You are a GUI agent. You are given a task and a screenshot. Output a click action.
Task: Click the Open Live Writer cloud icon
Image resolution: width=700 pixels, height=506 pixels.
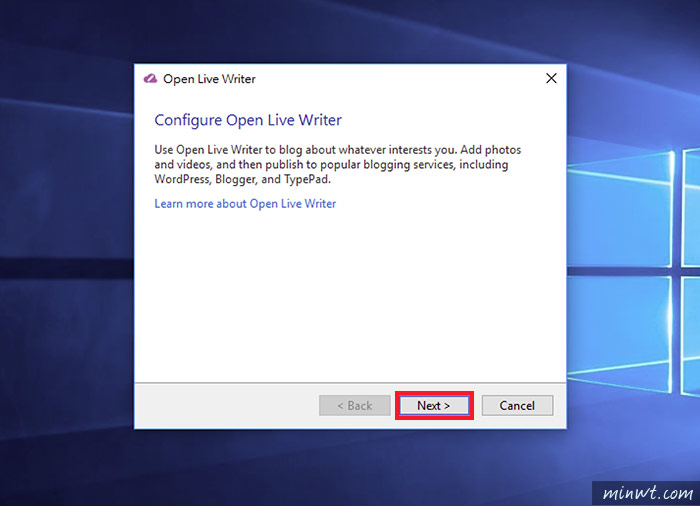coord(150,79)
